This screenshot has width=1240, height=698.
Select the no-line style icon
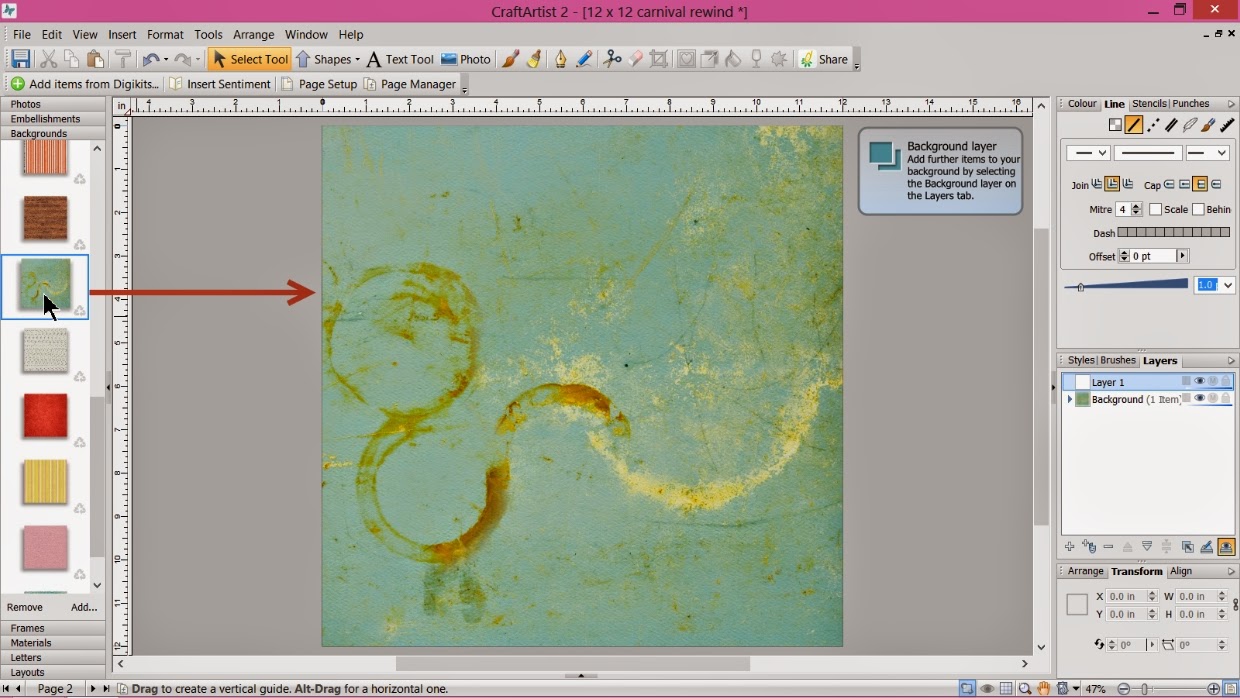click(1115, 125)
